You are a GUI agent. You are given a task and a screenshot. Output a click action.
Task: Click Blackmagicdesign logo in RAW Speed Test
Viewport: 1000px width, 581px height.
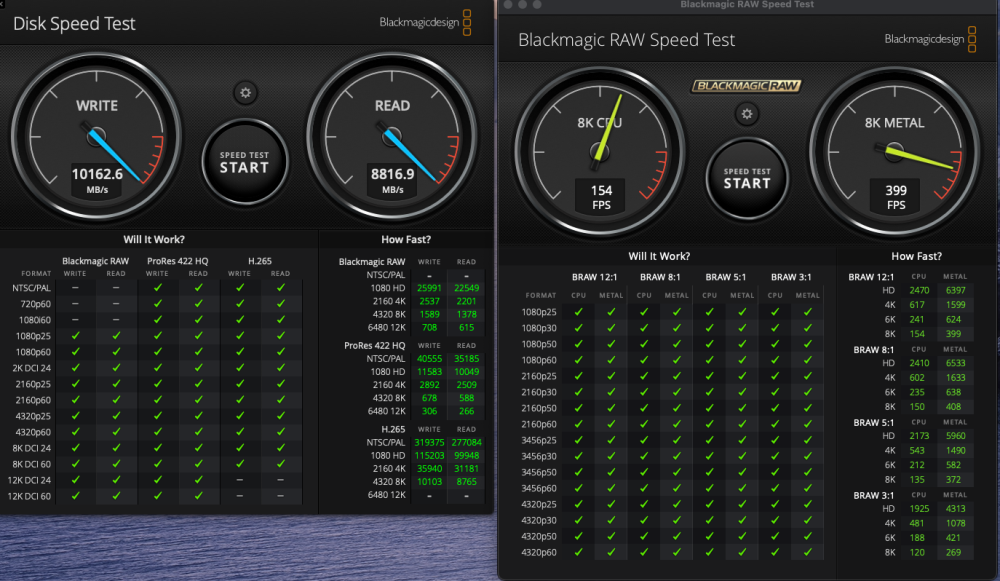pyautogui.click(x=930, y=39)
